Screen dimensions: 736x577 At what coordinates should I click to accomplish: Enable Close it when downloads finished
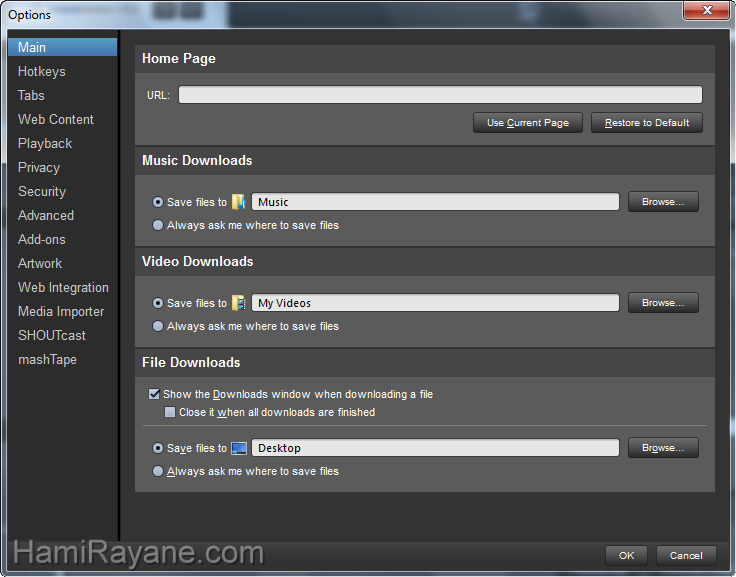[x=170, y=412]
